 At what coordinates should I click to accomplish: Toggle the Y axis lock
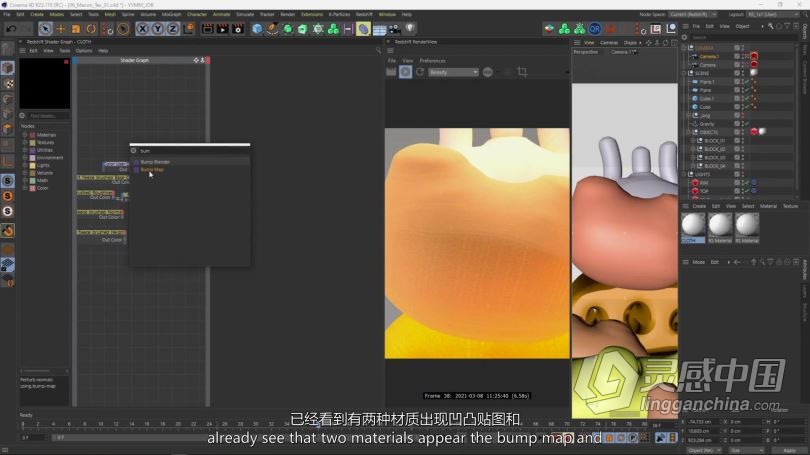point(158,29)
